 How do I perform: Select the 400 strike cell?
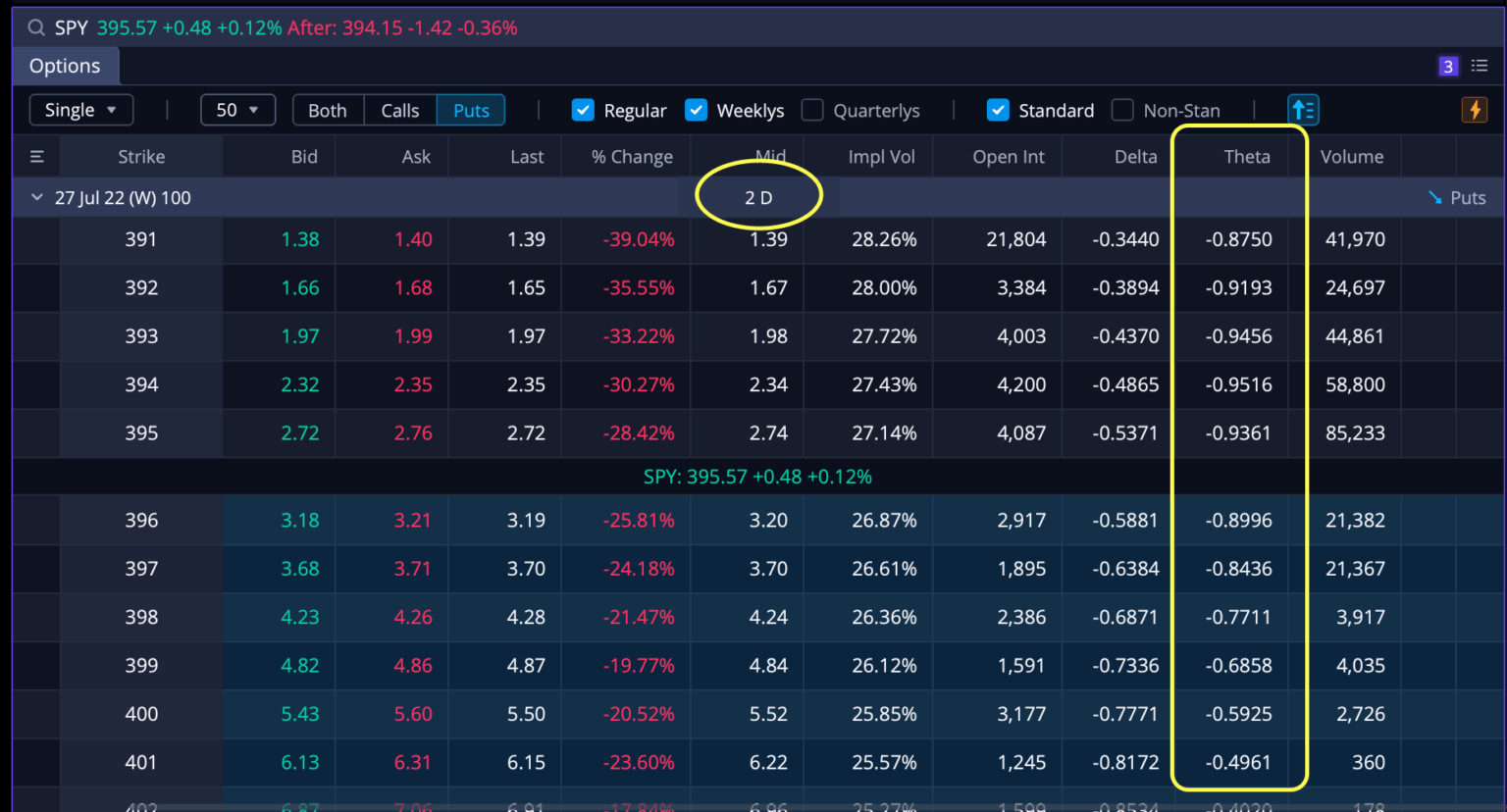[141, 714]
